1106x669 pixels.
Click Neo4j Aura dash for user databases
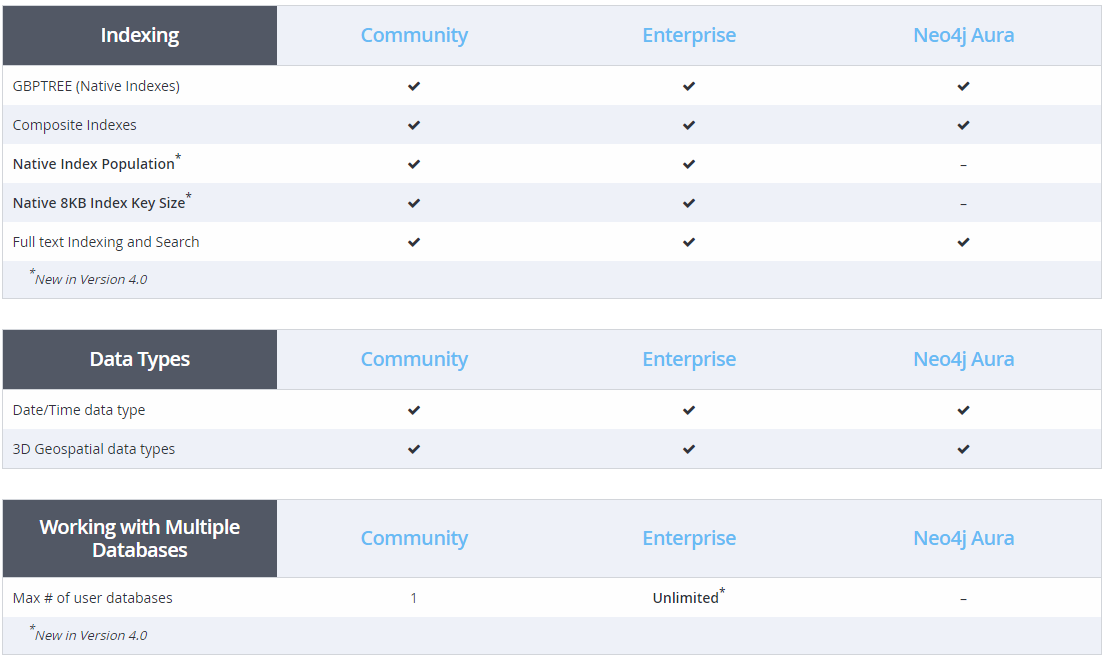pos(964,599)
